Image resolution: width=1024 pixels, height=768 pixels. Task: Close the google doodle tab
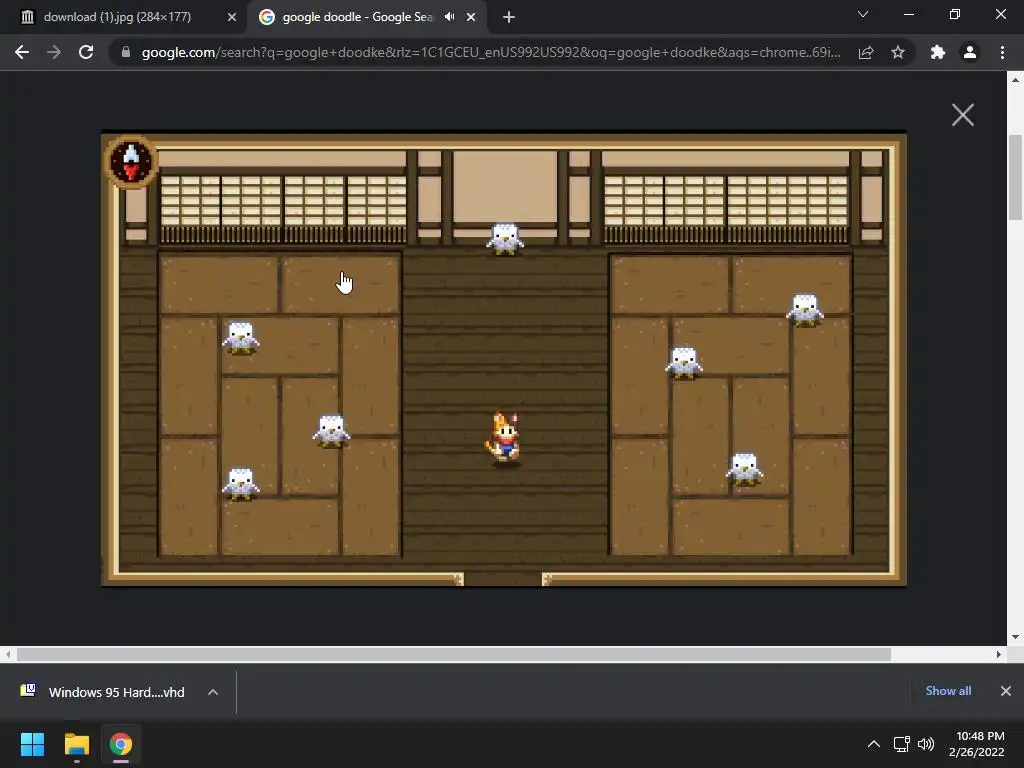[471, 17]
